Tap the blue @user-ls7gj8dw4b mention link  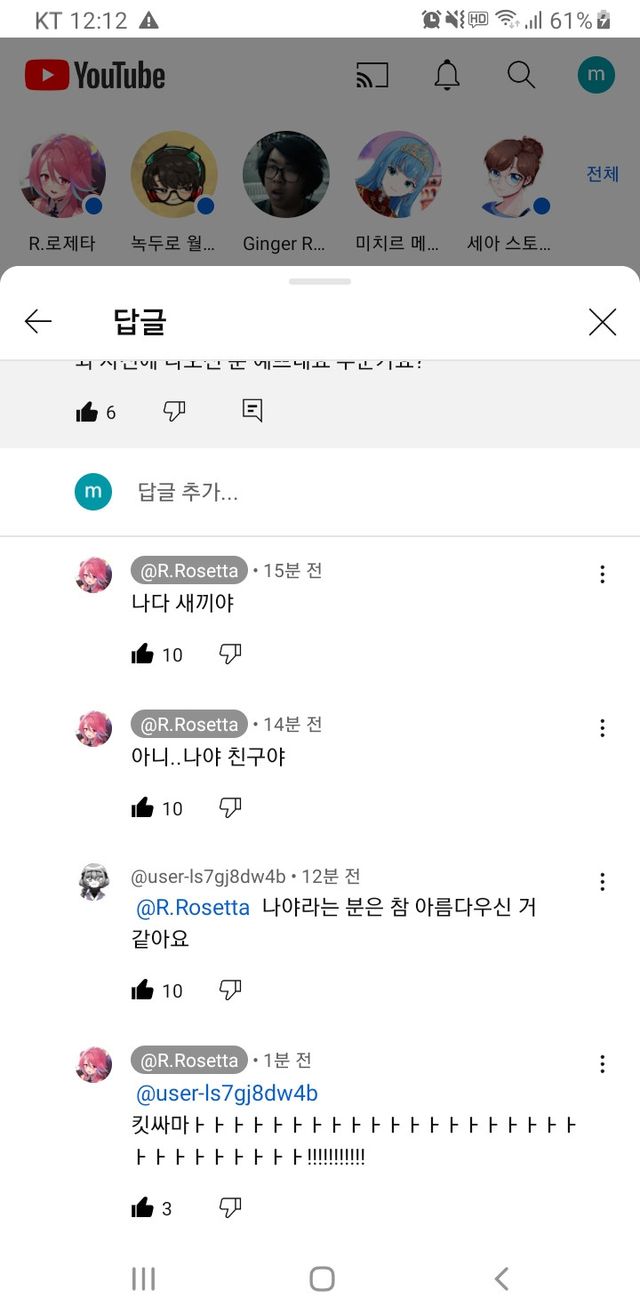[x=227, y=1093]
